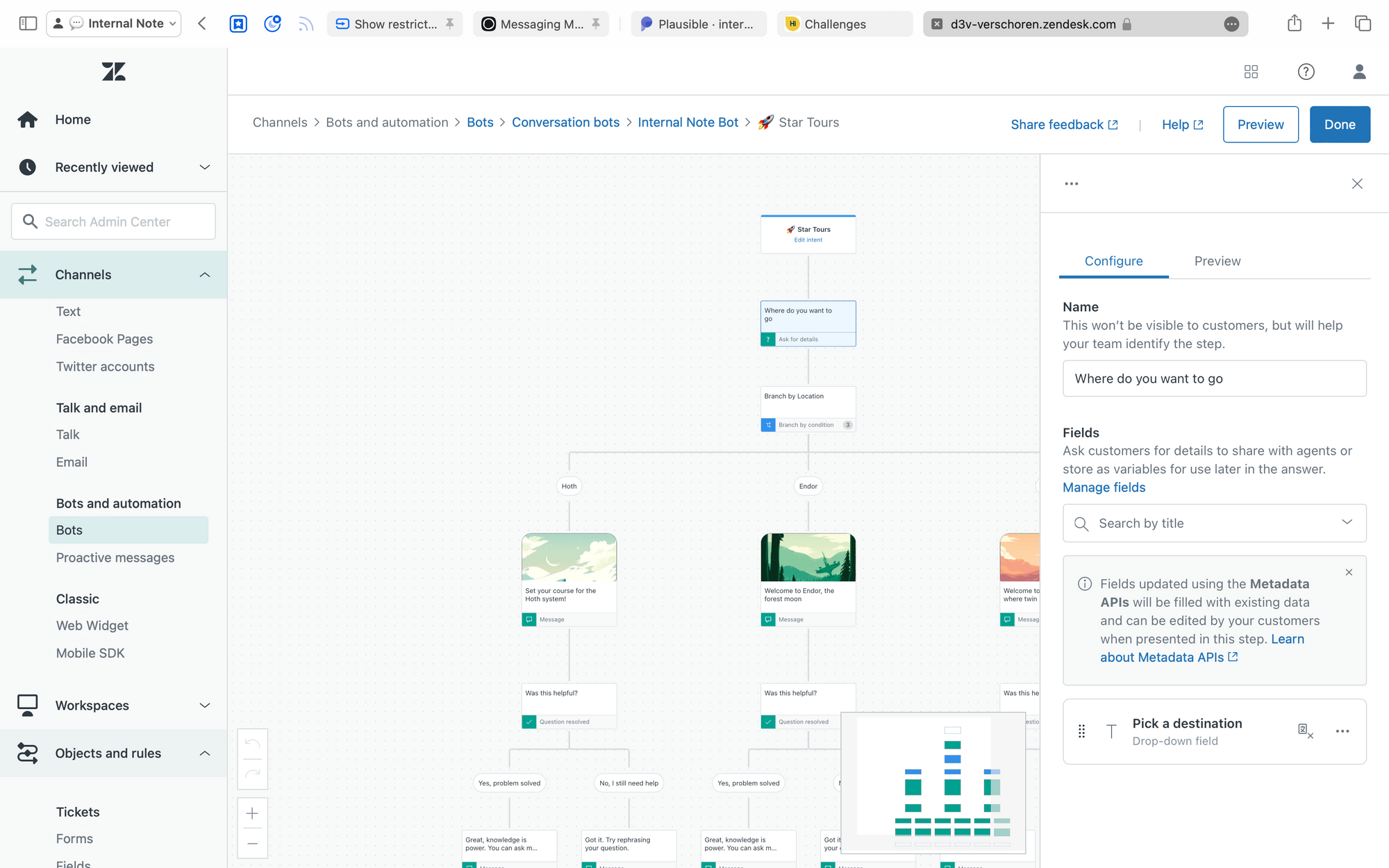
Task: Select Proactive messages in sidebar
Action: pos(115,558)
